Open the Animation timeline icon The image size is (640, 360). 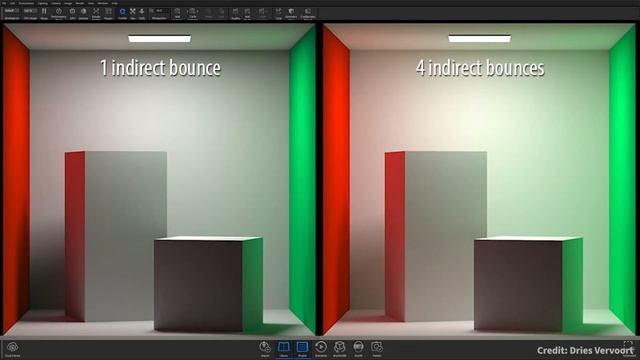pyautogui.click(x=321, y=347)
